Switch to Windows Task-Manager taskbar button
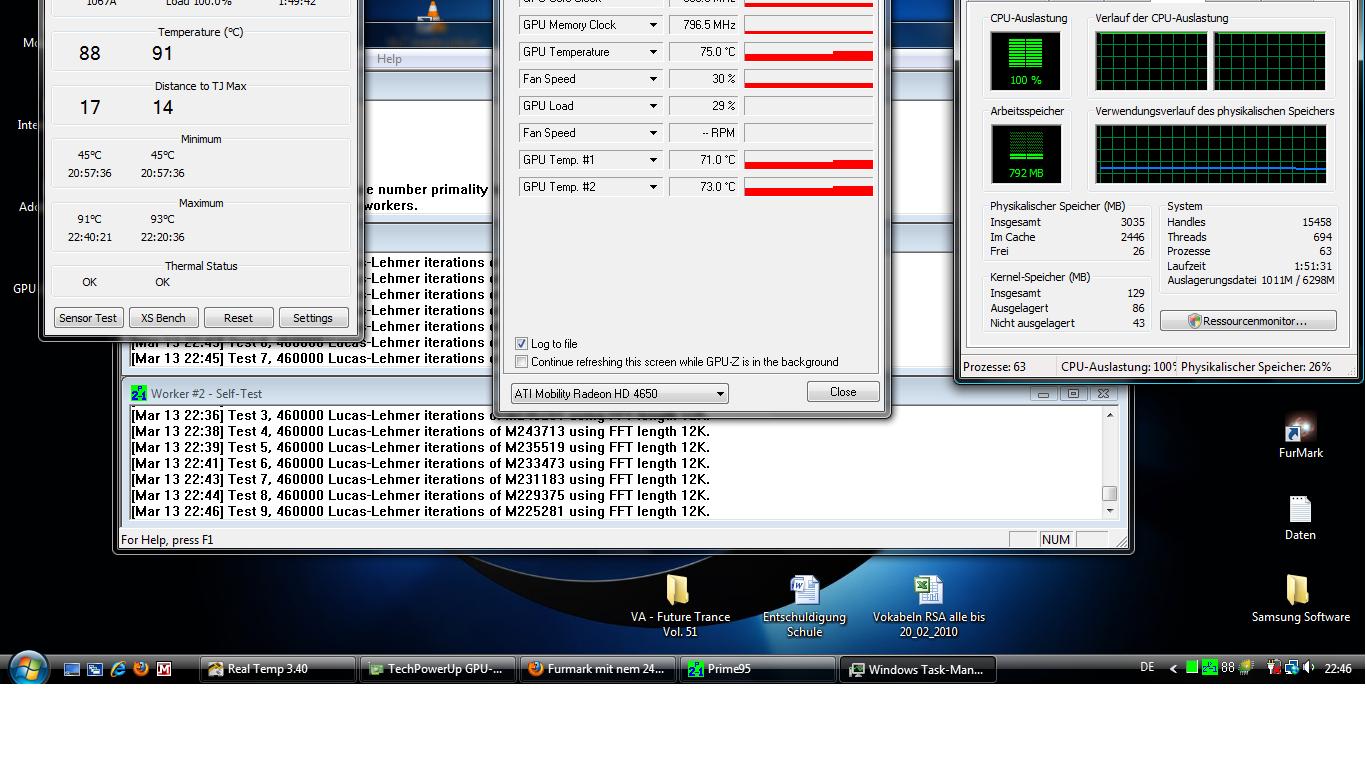 coord(919,669)
